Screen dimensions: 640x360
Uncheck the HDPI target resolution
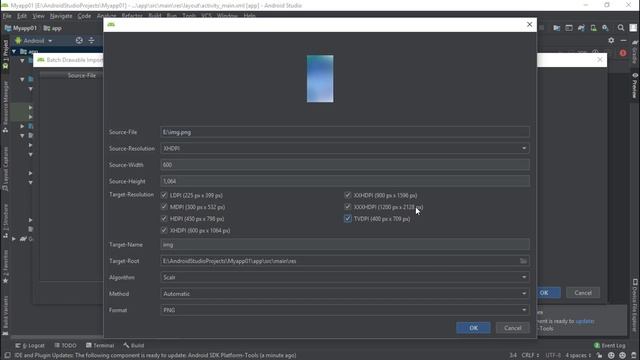point(164,219)
